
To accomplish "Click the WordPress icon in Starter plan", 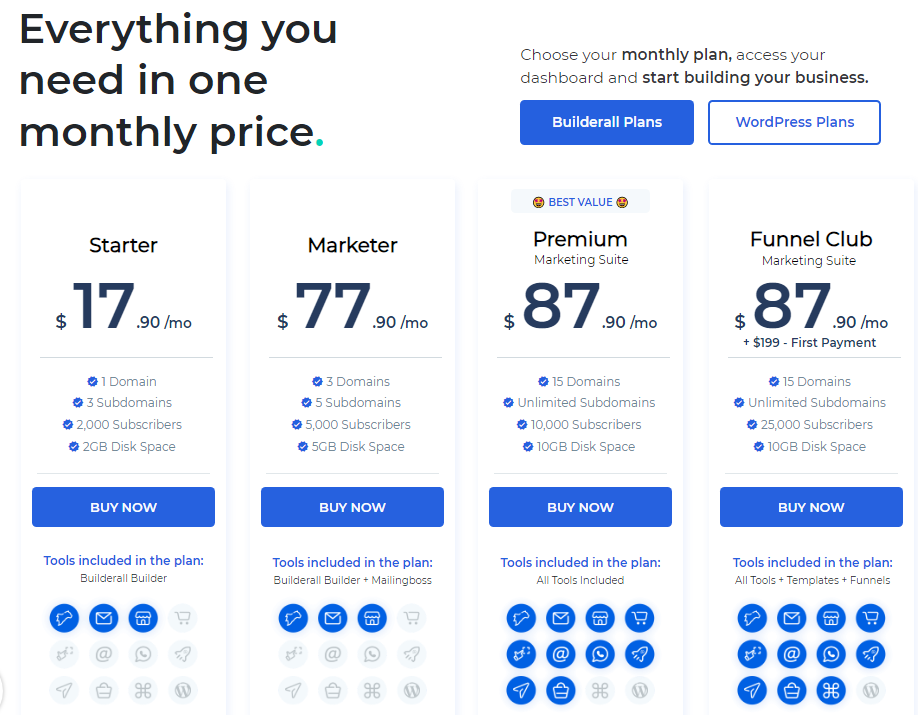I will coord(182,690).
